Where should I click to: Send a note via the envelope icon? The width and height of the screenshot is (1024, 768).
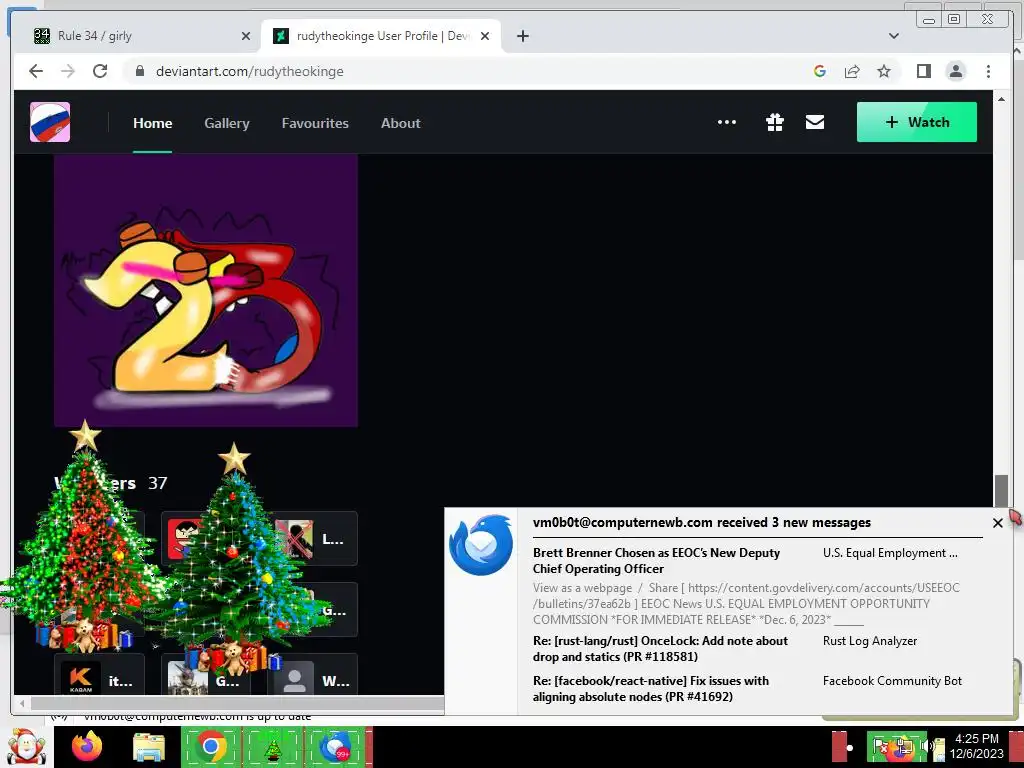814,122
